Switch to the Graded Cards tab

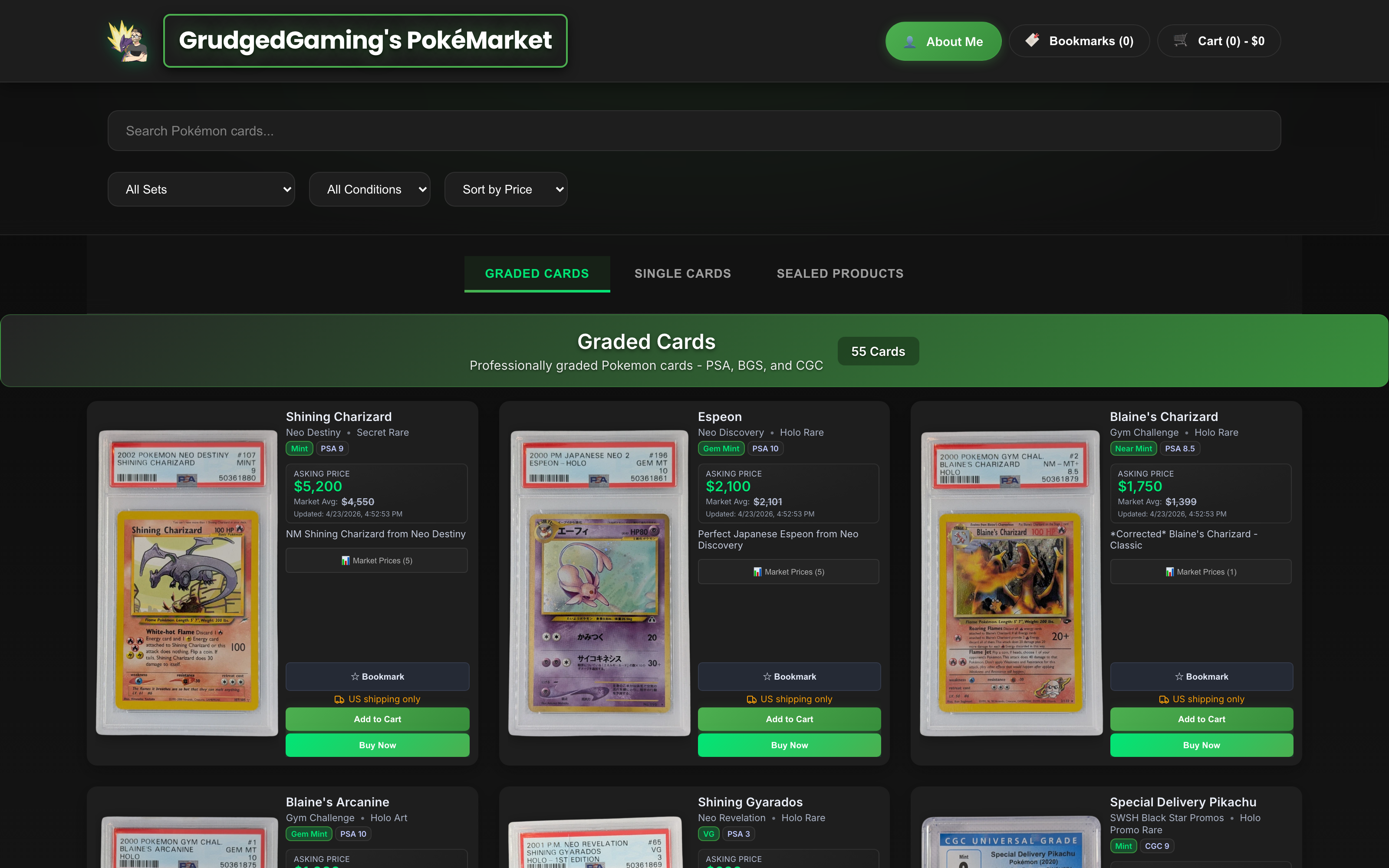(x=537, y=274)
